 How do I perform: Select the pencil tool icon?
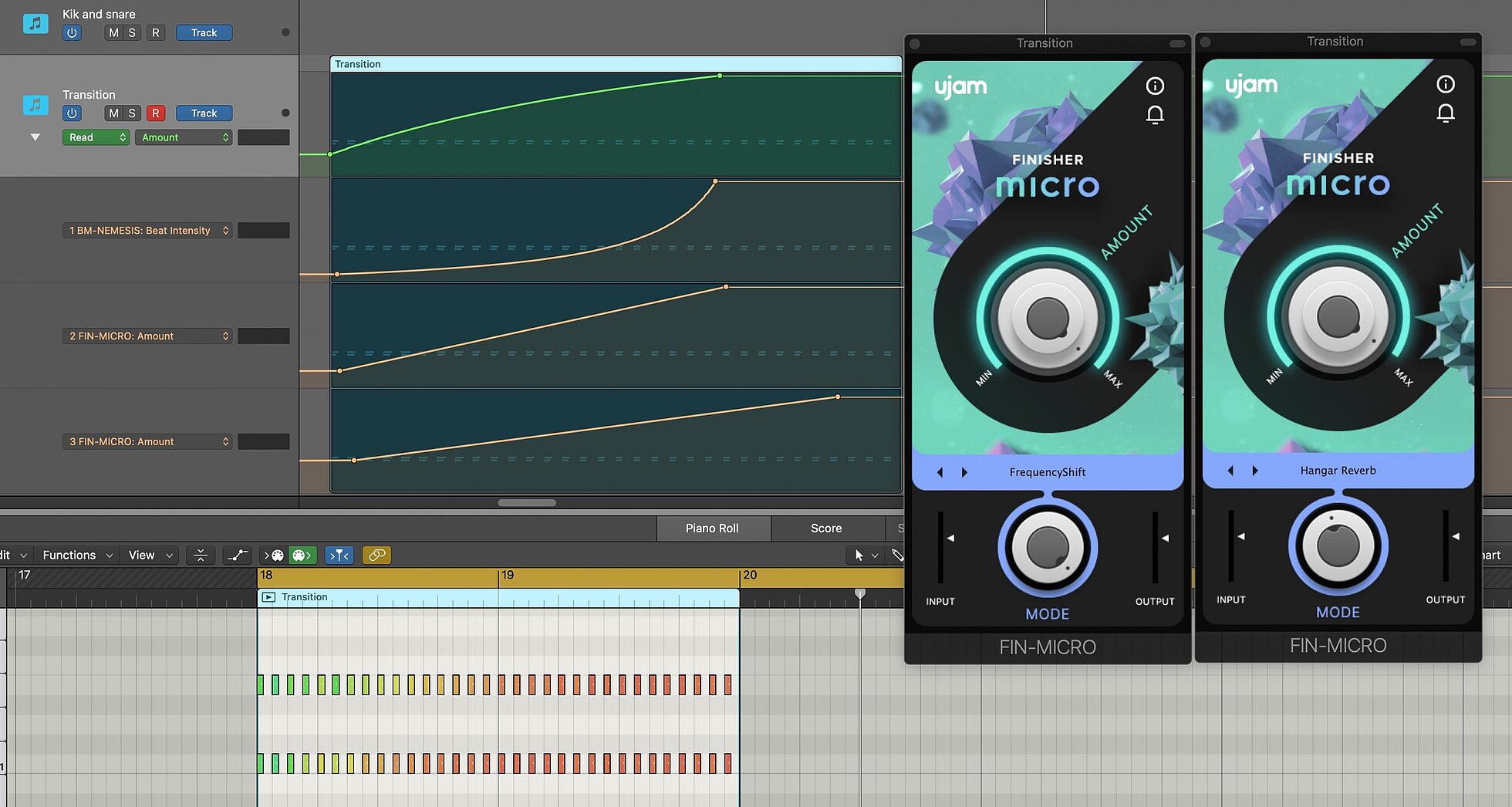coord(897,555)
